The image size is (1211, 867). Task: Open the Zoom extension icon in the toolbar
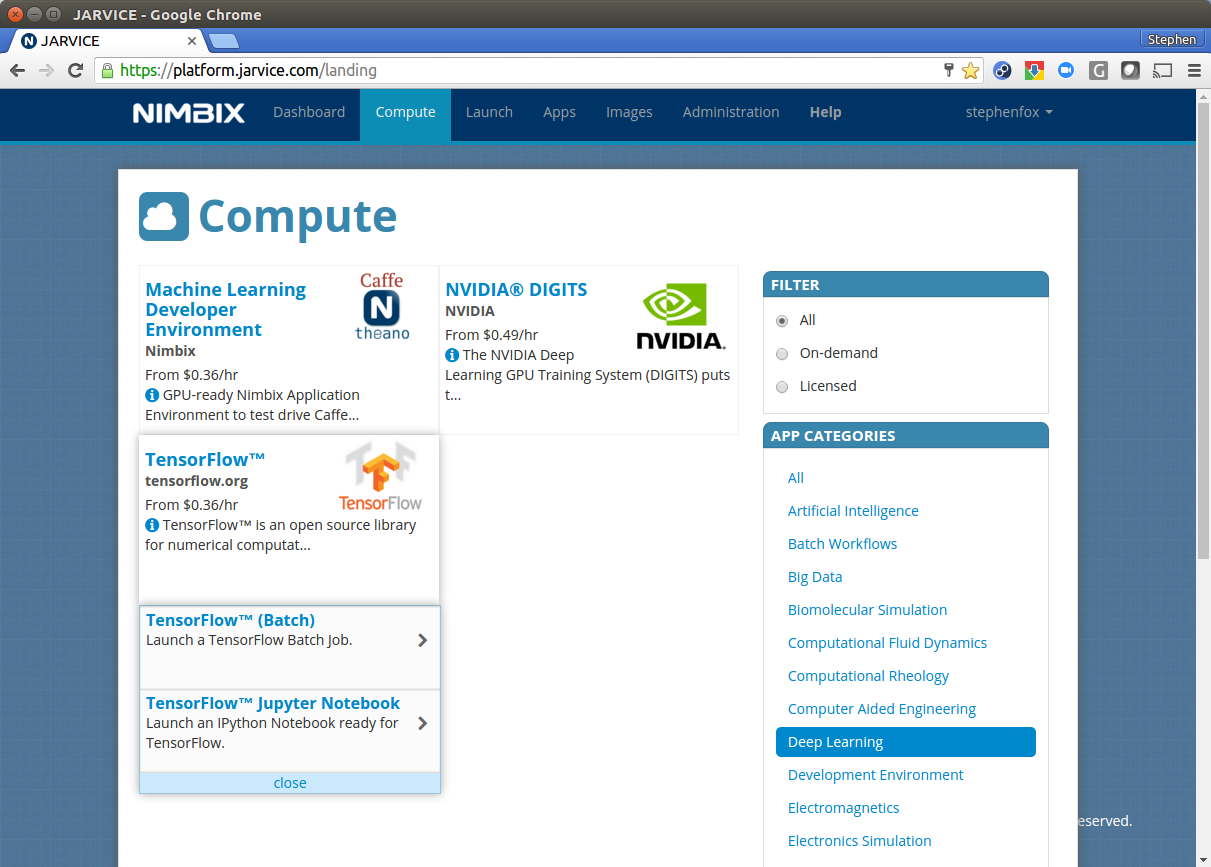tap(1066, 70)
